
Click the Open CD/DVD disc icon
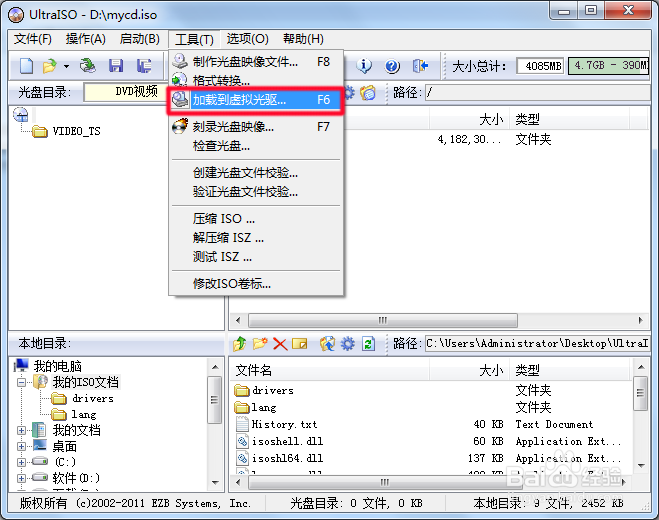pyautogui.click(x=88, y=66)
